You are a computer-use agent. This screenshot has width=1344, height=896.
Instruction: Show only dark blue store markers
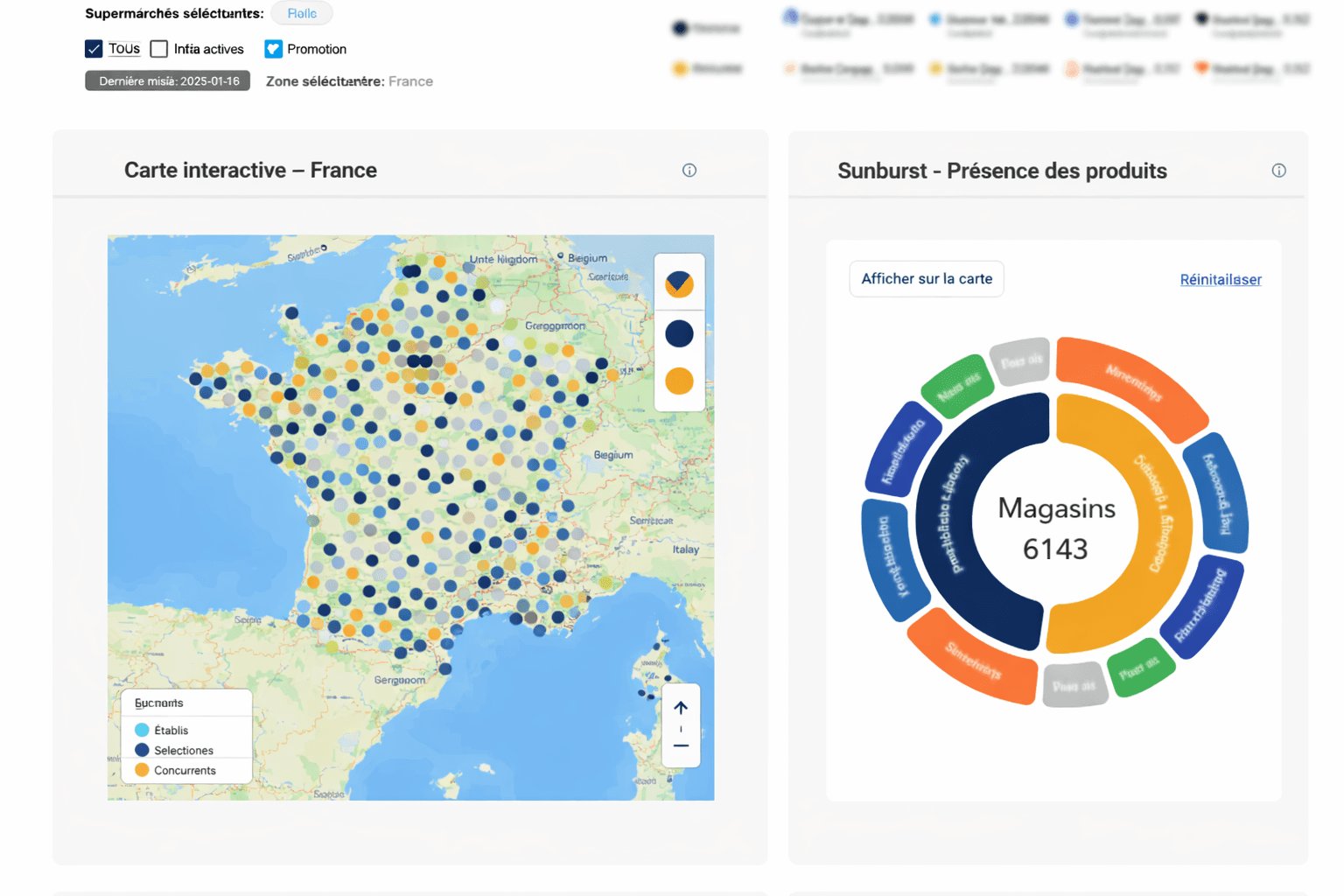pyautogui.click(x=680, y=333)
